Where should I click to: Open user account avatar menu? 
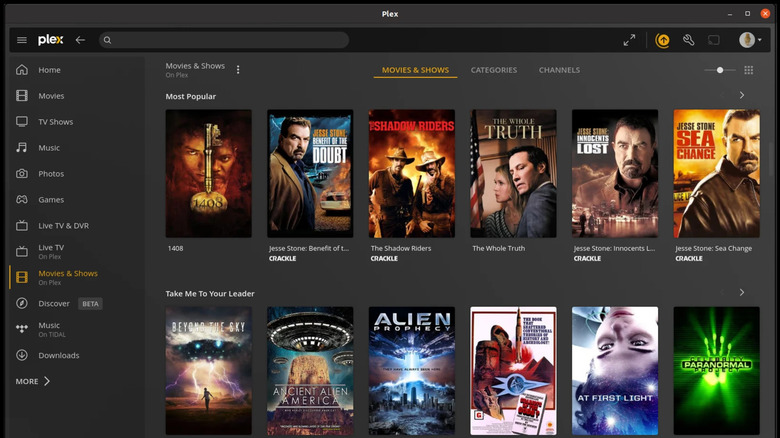click(x=746, y=40)
